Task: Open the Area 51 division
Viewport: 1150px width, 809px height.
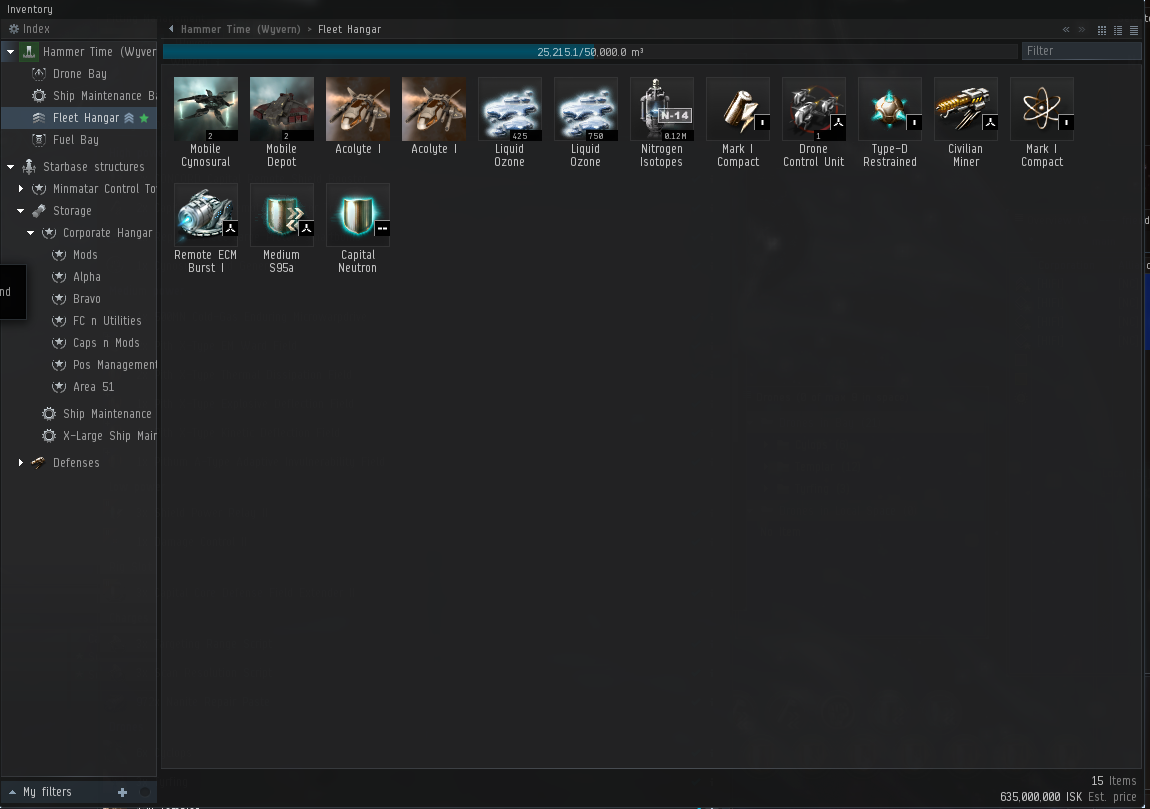Action: [x=92, y=387]
